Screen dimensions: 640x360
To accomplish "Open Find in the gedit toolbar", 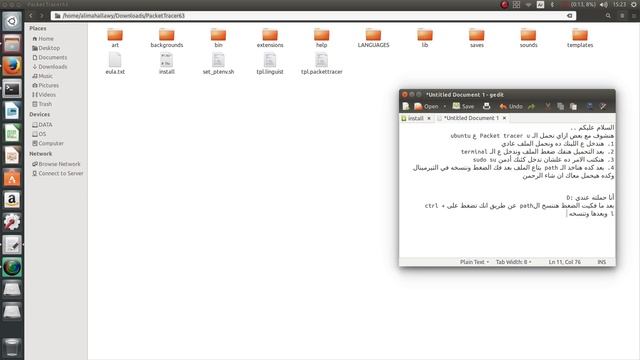I will (589, 106).
